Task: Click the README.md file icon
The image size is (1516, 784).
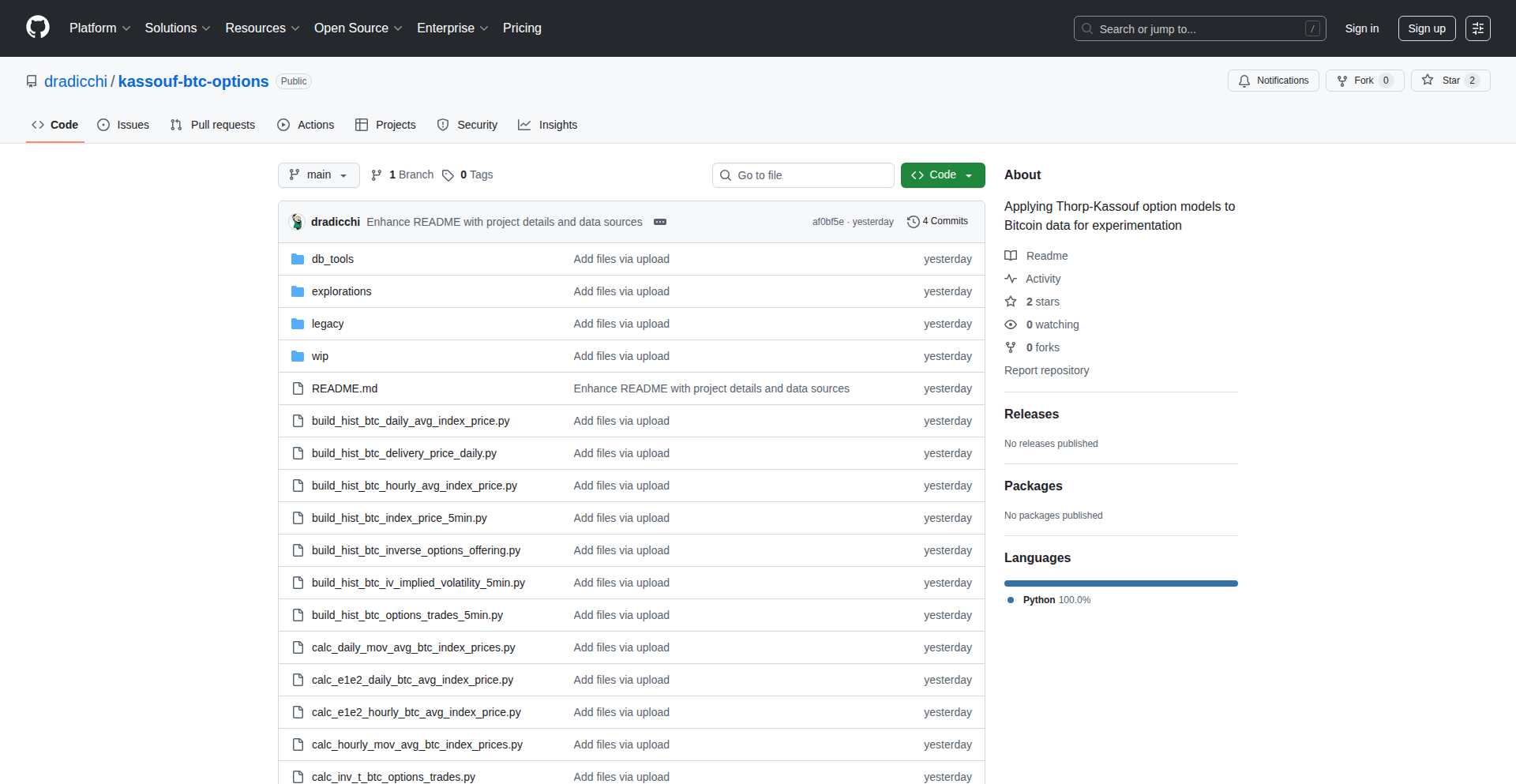Action: coord(298,388)
